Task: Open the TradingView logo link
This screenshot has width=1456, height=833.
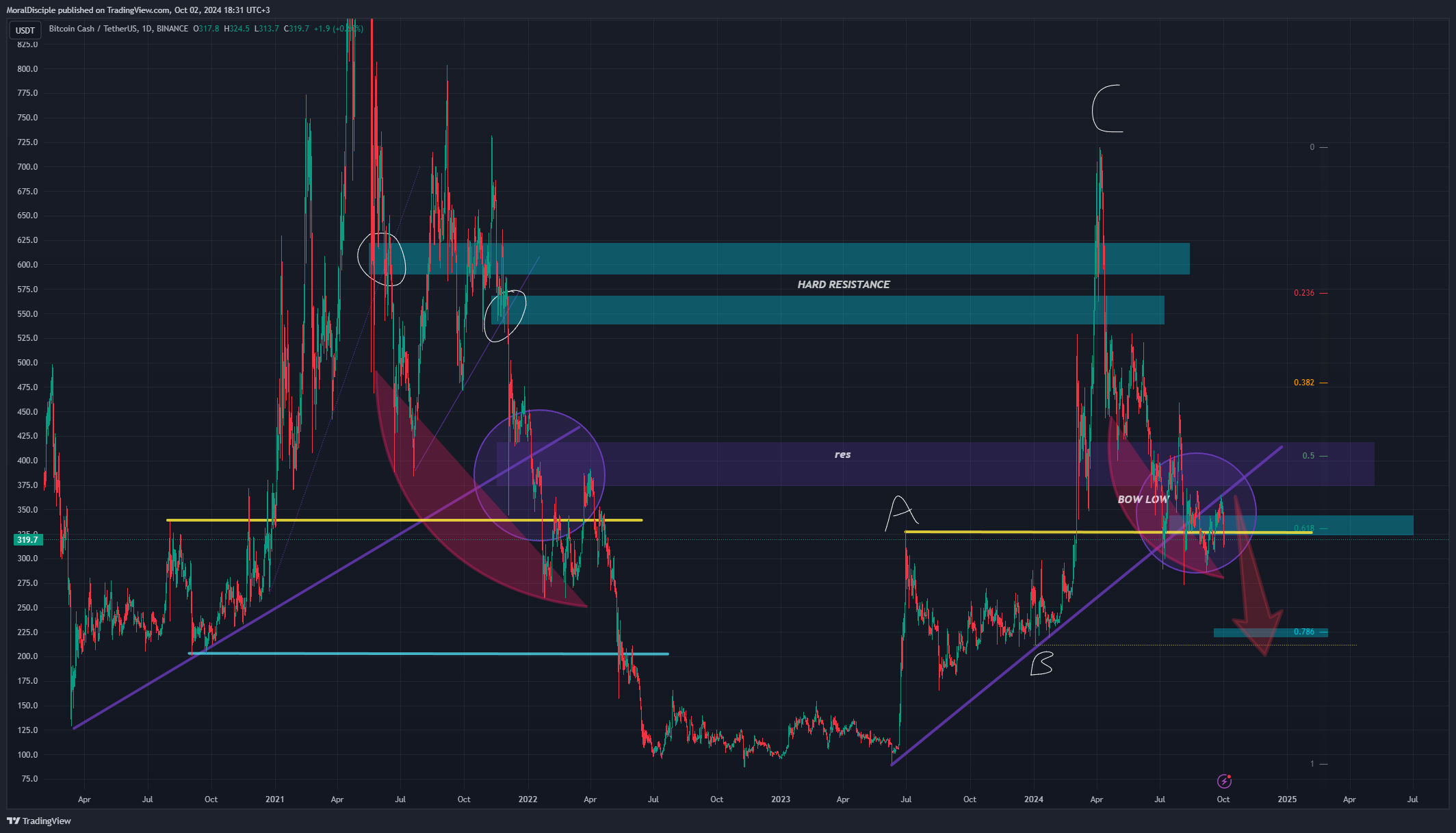Action: coord(40,821)
